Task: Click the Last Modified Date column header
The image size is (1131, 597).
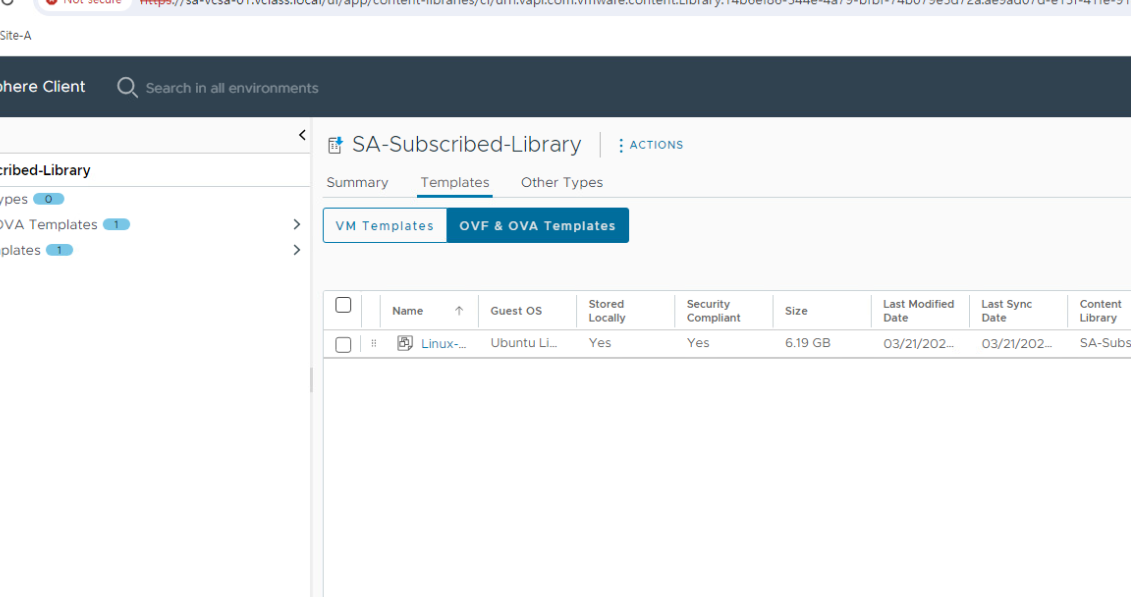Action: click(918, 311)
